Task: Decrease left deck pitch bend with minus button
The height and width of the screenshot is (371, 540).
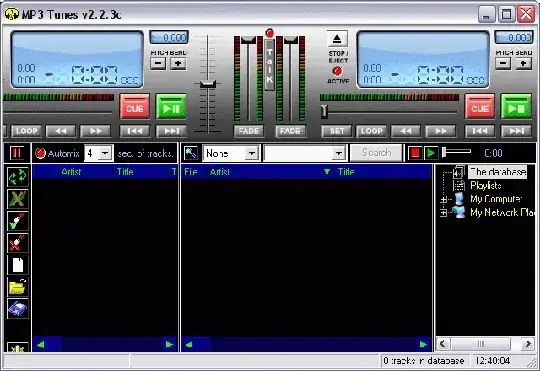Action: pyautogui.click(x=158, y=63)
